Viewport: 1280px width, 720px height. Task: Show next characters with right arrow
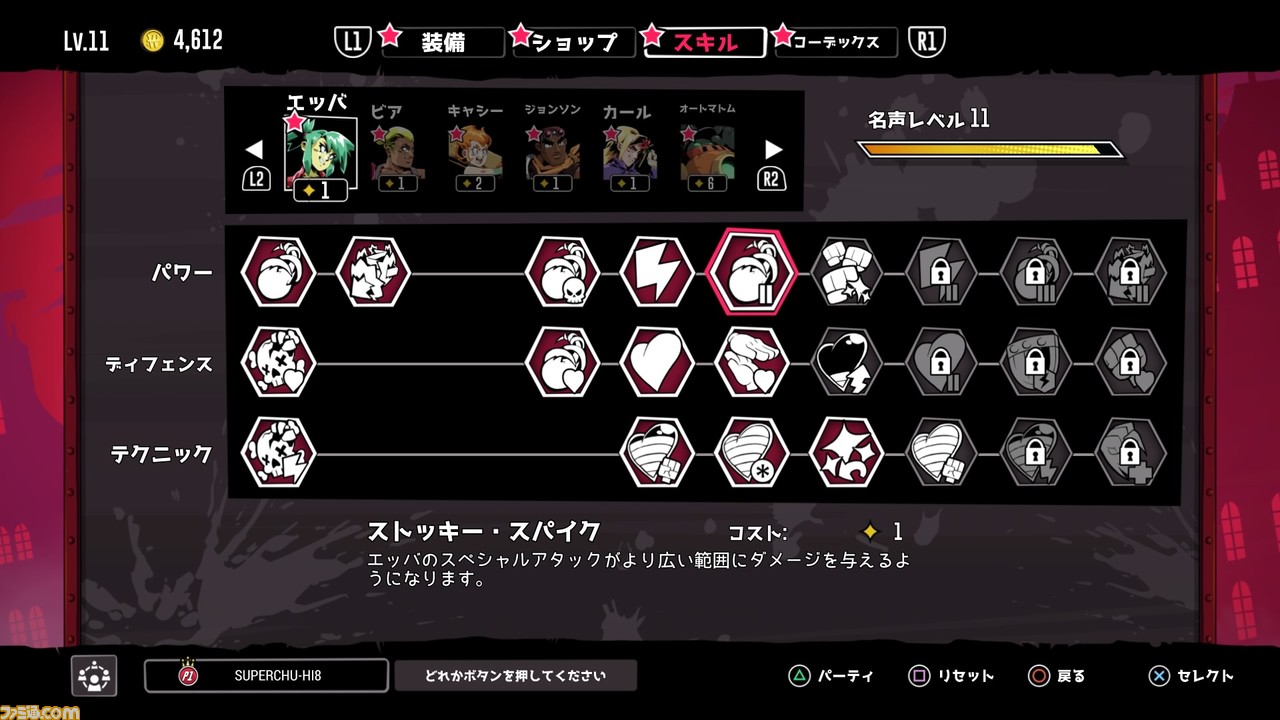coord(773,150)
